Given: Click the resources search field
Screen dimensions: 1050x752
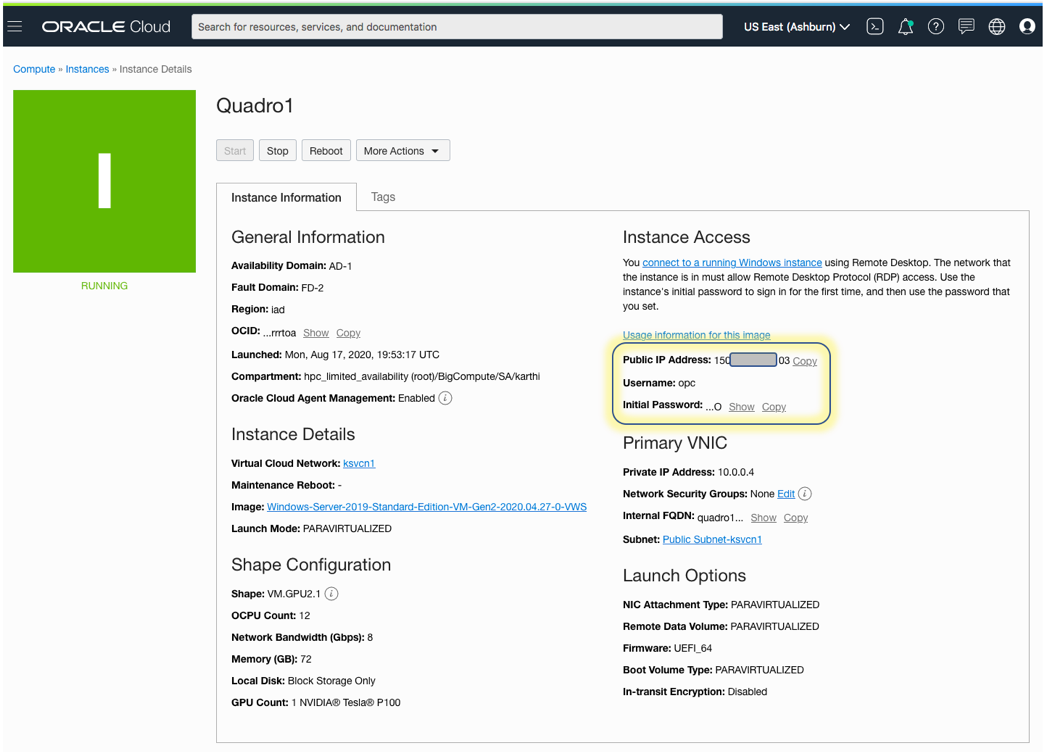Looking at the screenshot, I should point(456,26).
